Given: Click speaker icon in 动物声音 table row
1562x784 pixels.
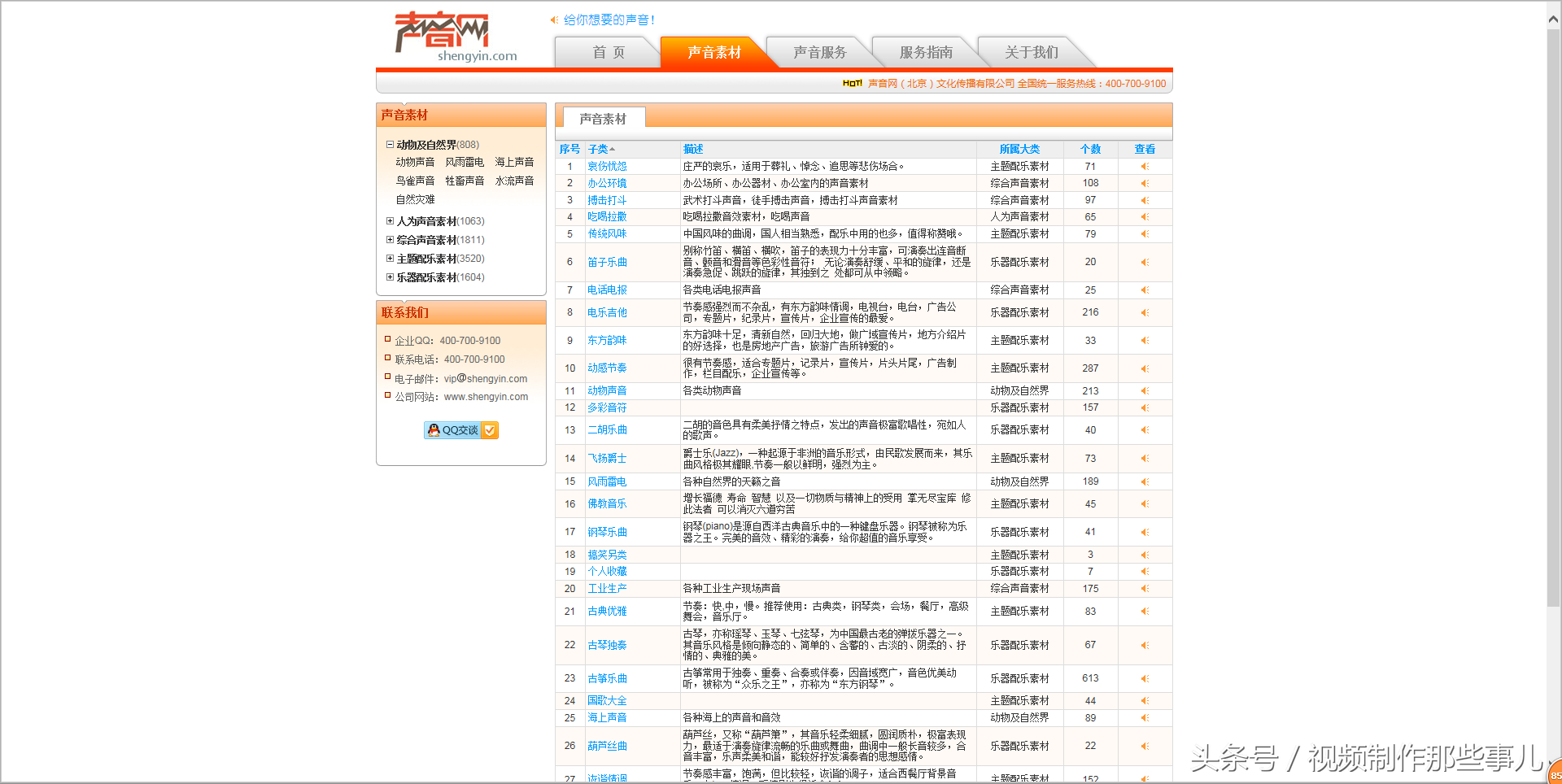Looking at the screenshot, I should (x=1145, y=391).
